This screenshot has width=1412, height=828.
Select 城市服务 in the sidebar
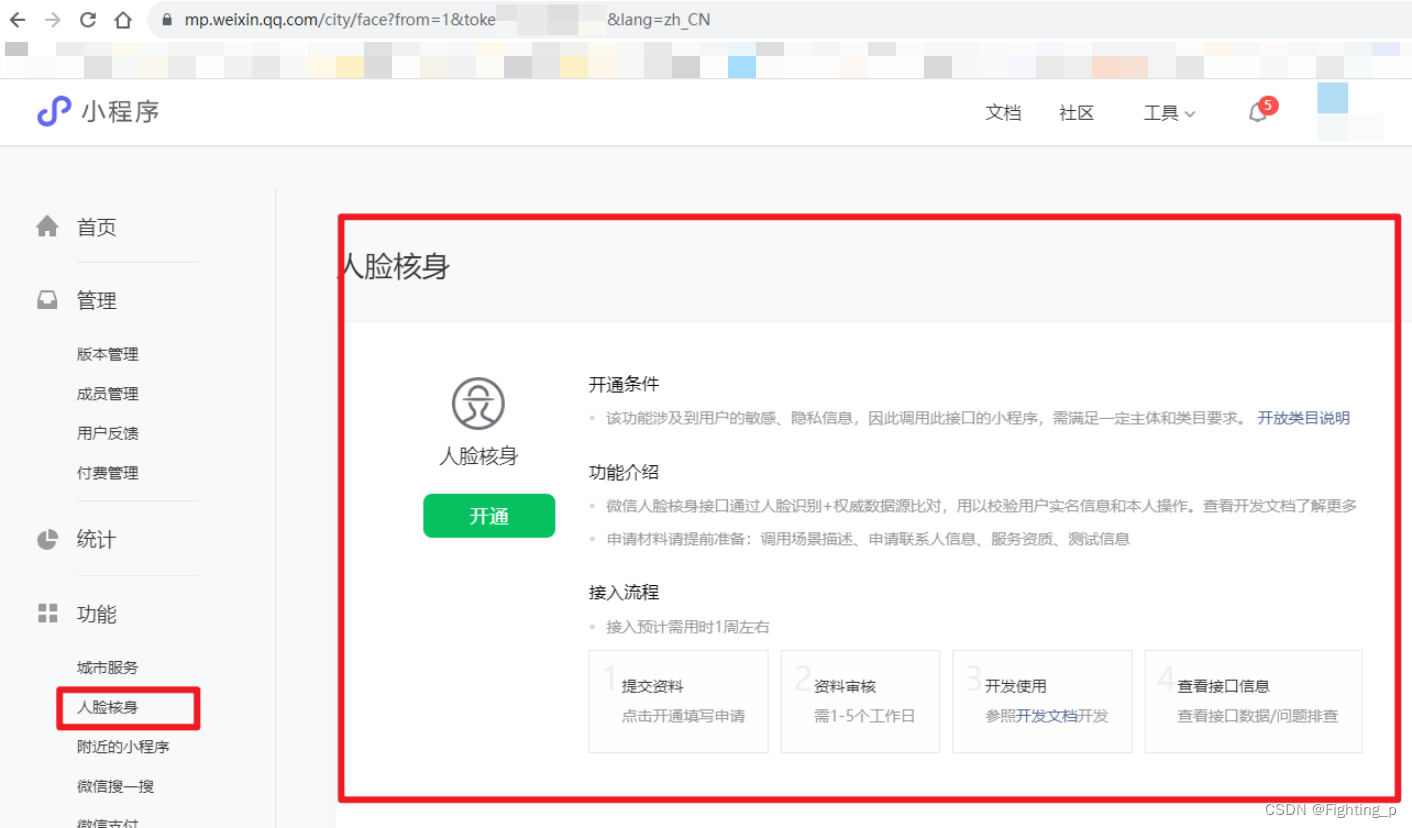(107, 667)
